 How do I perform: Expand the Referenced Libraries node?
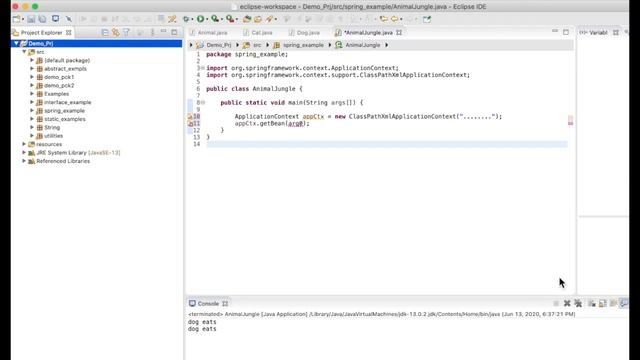click(x=24, y=161)
